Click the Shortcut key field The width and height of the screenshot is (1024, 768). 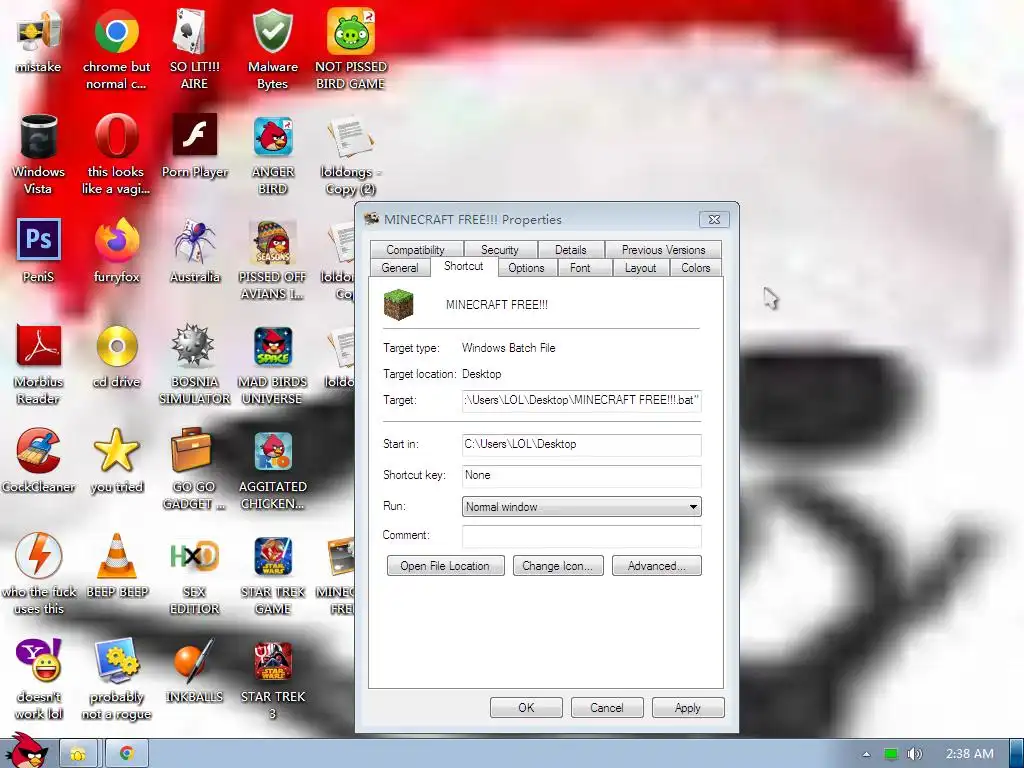tap(581, 476)
